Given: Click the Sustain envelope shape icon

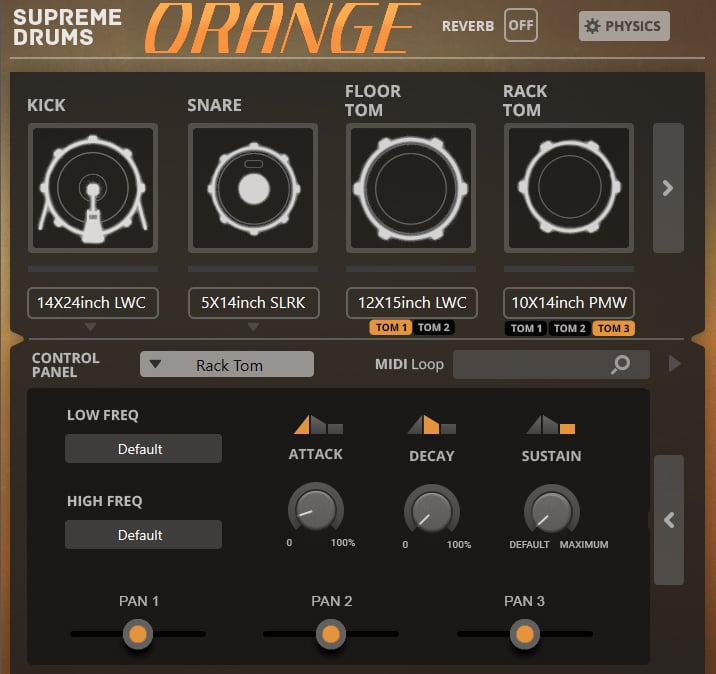Looking at the screenshot, I should [551, 425].
